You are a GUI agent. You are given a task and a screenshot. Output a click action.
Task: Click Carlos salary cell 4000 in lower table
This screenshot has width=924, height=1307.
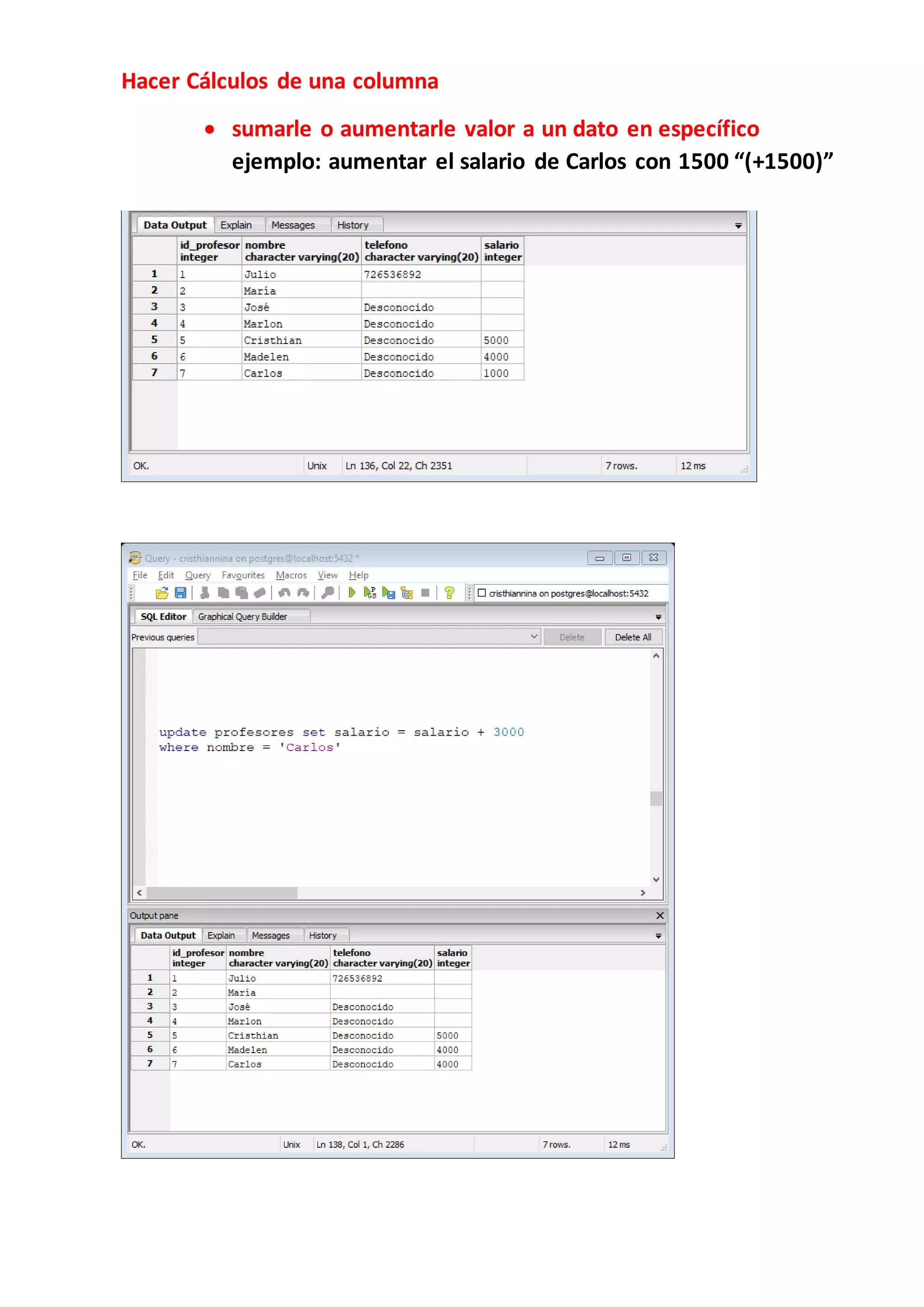click(x=453, y=1064)
